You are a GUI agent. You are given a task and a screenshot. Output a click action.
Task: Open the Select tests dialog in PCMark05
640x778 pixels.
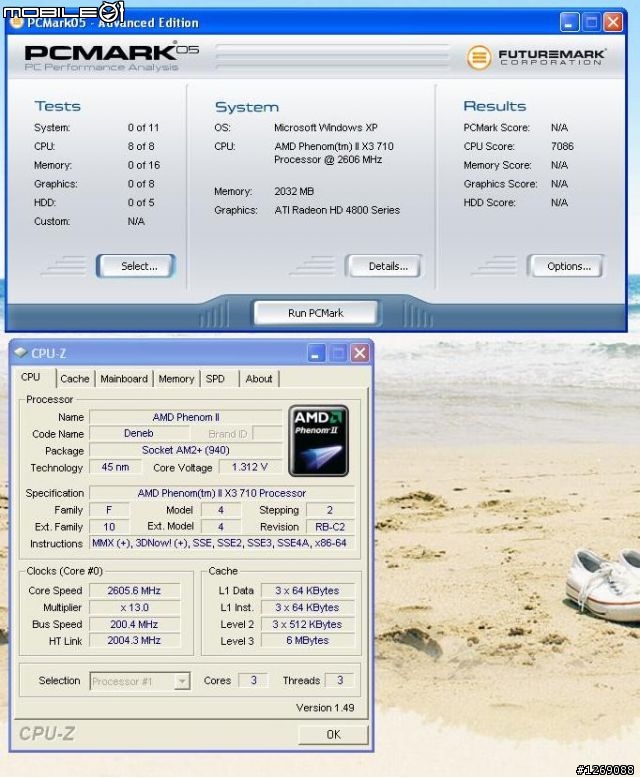(136, 266)
